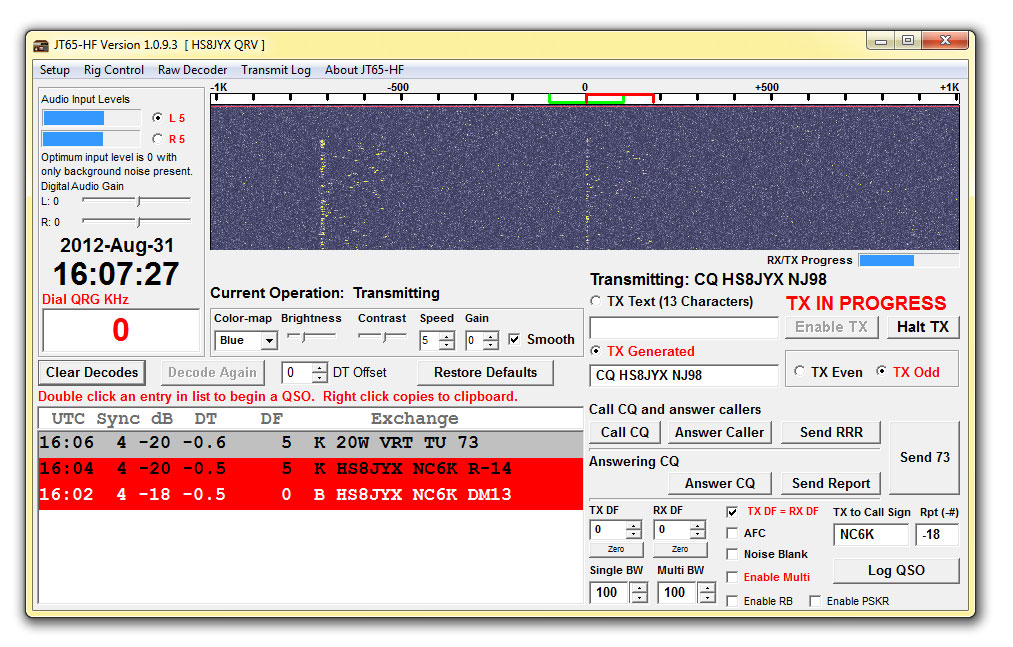Click Zero button under RX DF
Image resolution: width=1013 pixels, height=647 pixels.
tap(680, 549)
